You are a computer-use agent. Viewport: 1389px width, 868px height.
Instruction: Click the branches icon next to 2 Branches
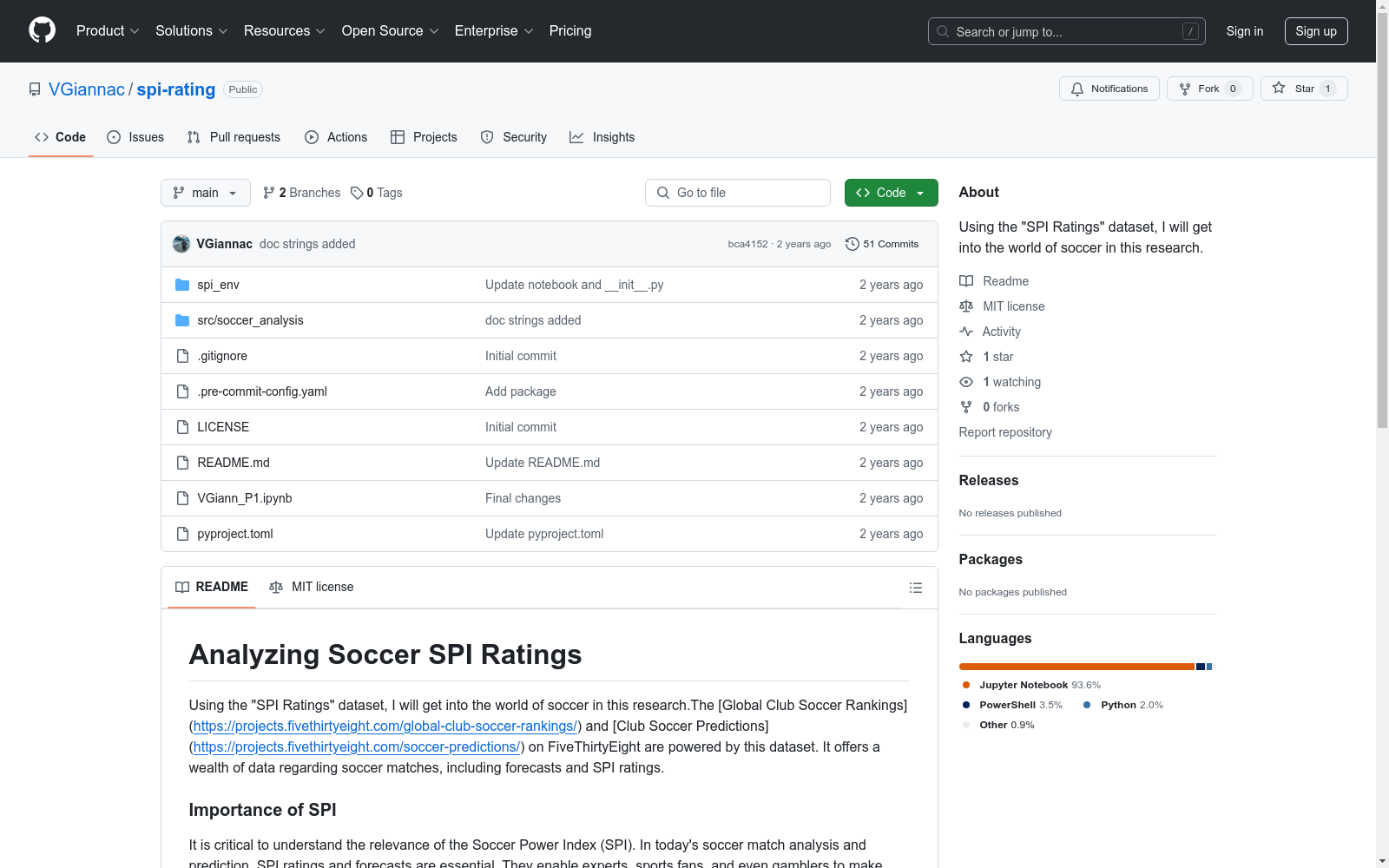tap(269, 193)
